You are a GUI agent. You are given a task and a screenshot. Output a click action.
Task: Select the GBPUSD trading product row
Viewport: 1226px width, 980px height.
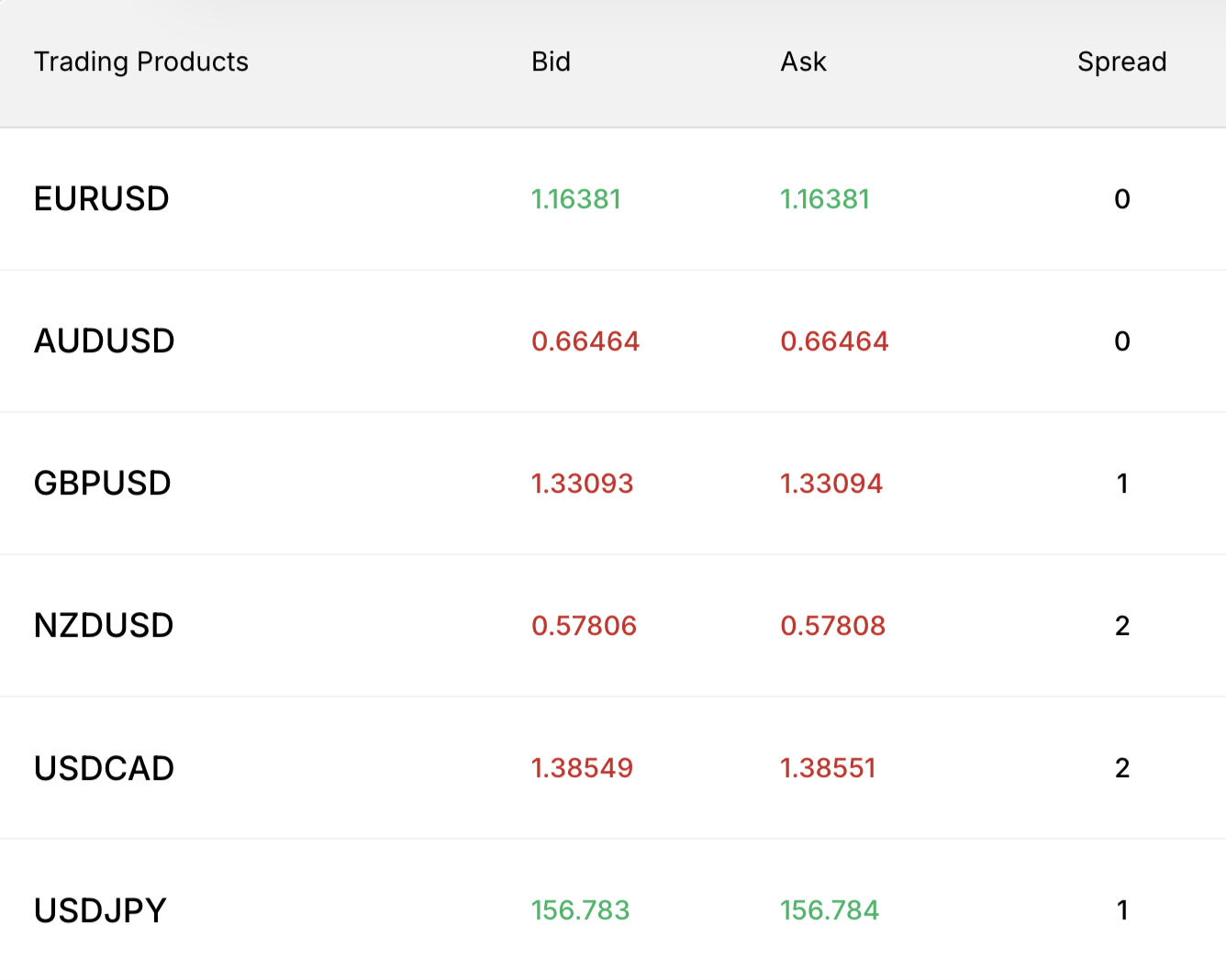click(x=101, y=483)
